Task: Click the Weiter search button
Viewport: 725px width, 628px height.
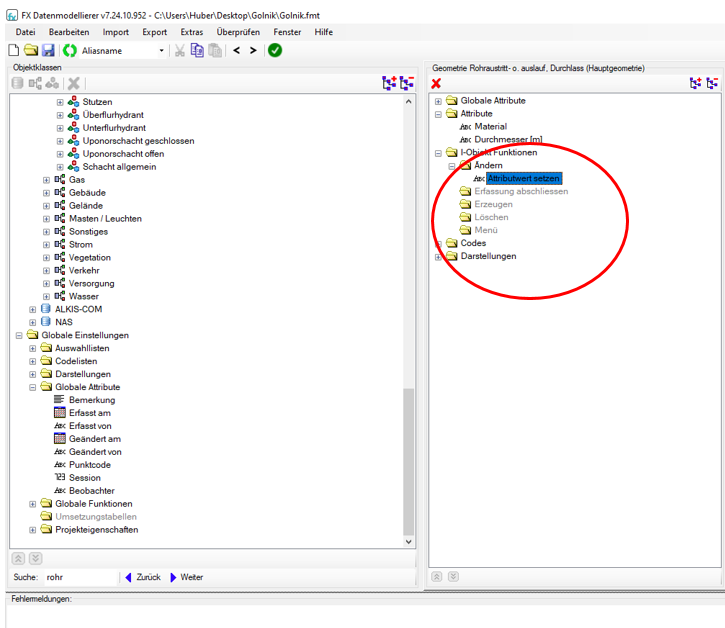Action: coord(187,577)
